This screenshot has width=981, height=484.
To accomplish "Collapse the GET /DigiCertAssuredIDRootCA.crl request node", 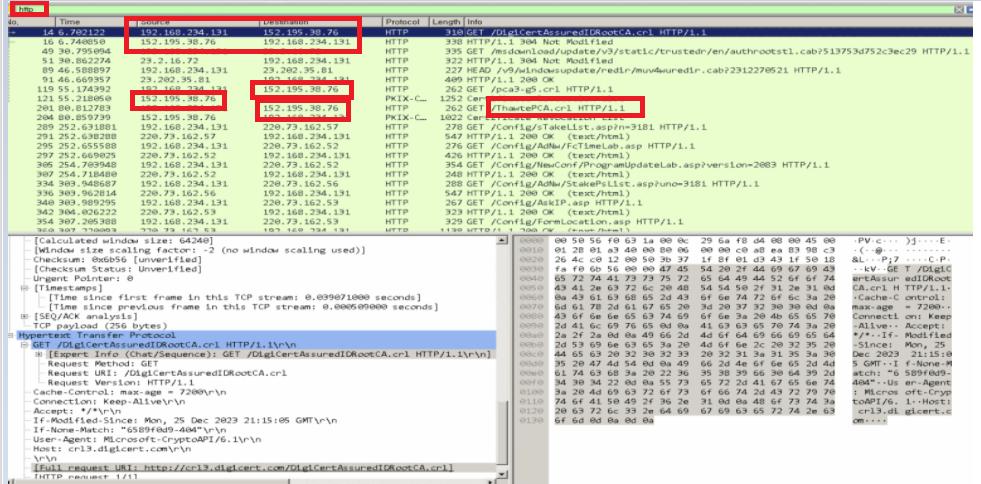I will pyautogui.click(x=25, y=345).
